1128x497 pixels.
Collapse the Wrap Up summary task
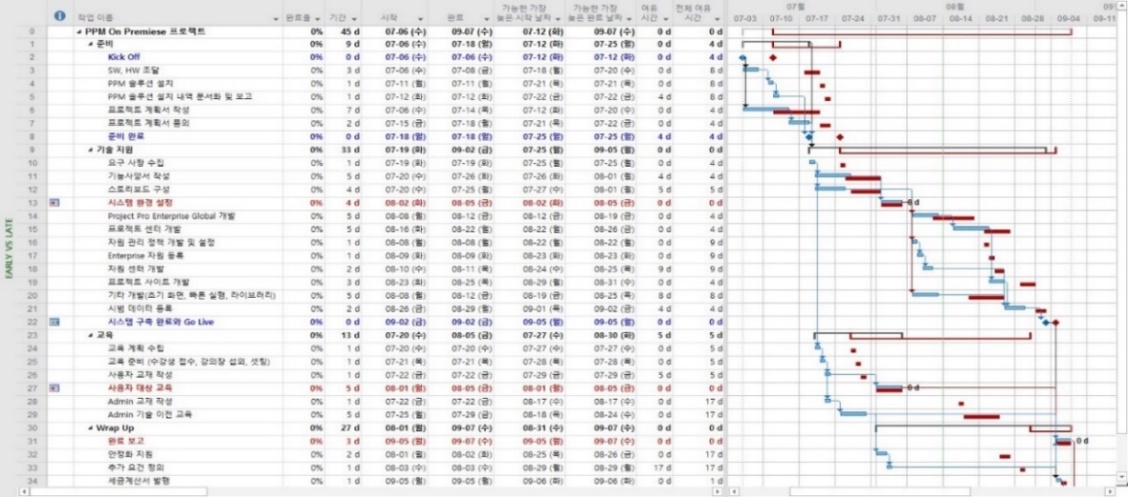tap(91, 429)
